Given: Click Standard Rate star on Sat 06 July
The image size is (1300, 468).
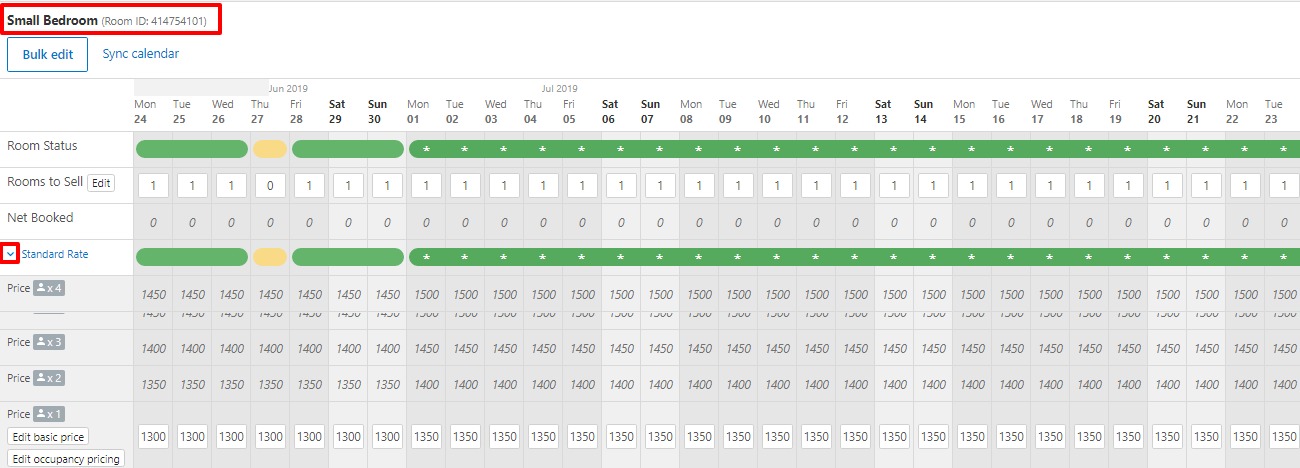Looking at the screenshot, I should click(621, 258).
